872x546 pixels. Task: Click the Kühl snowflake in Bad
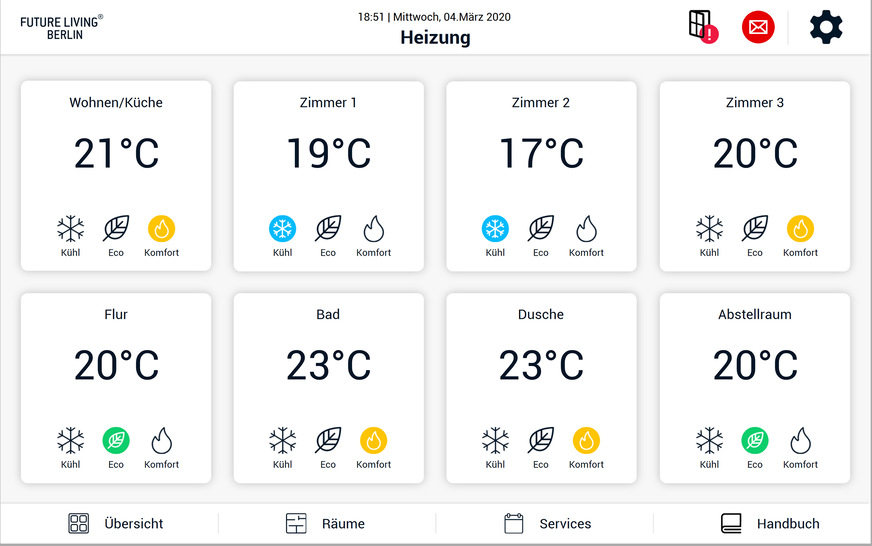[x=283, y=441]
